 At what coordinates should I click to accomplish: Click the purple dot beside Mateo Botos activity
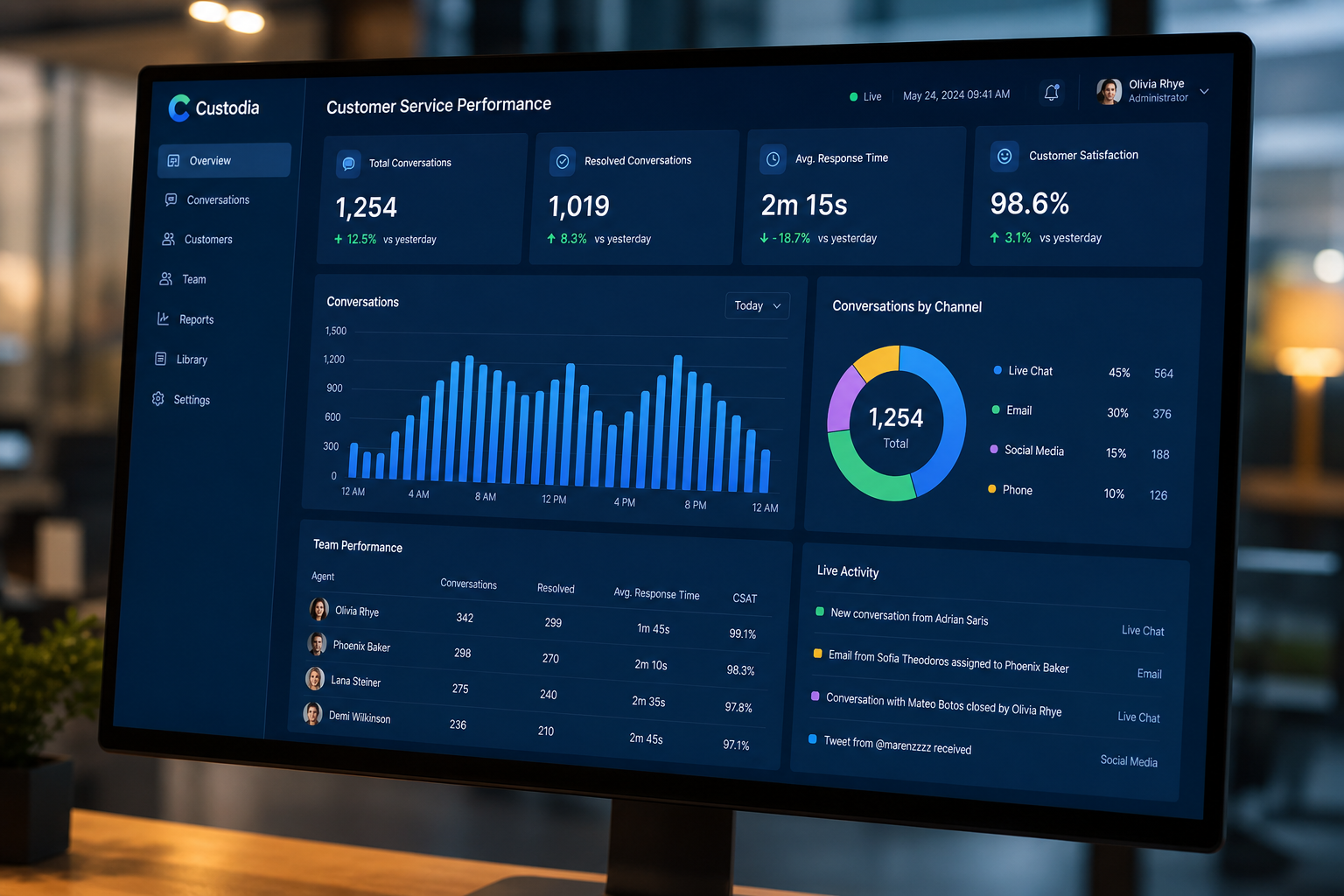coord(815,696)
